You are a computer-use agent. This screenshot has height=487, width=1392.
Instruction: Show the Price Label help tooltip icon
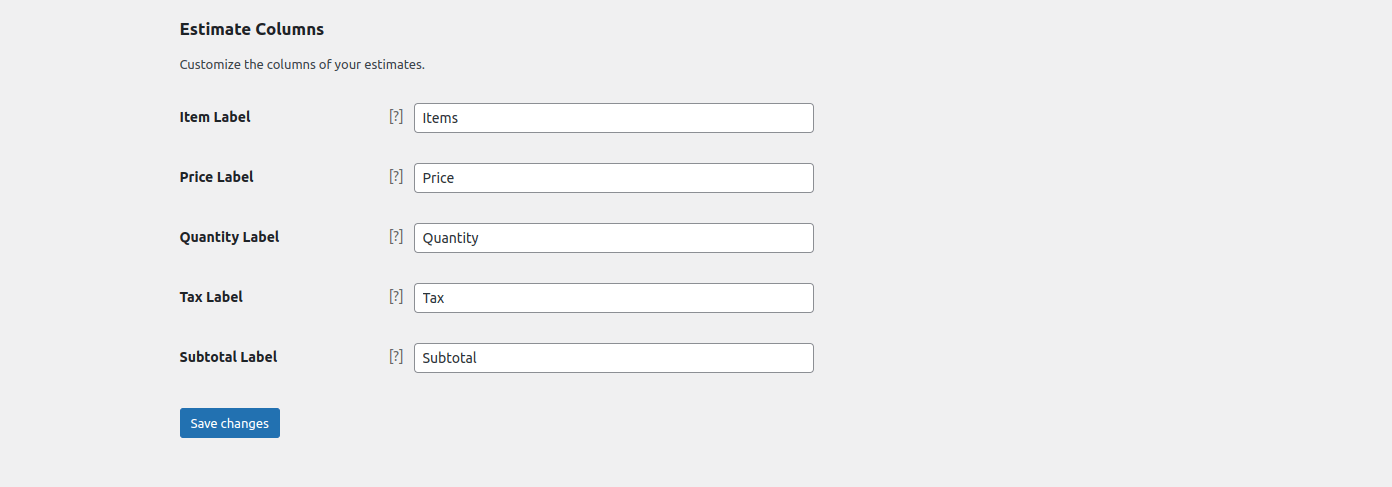(x=396, y=176)
